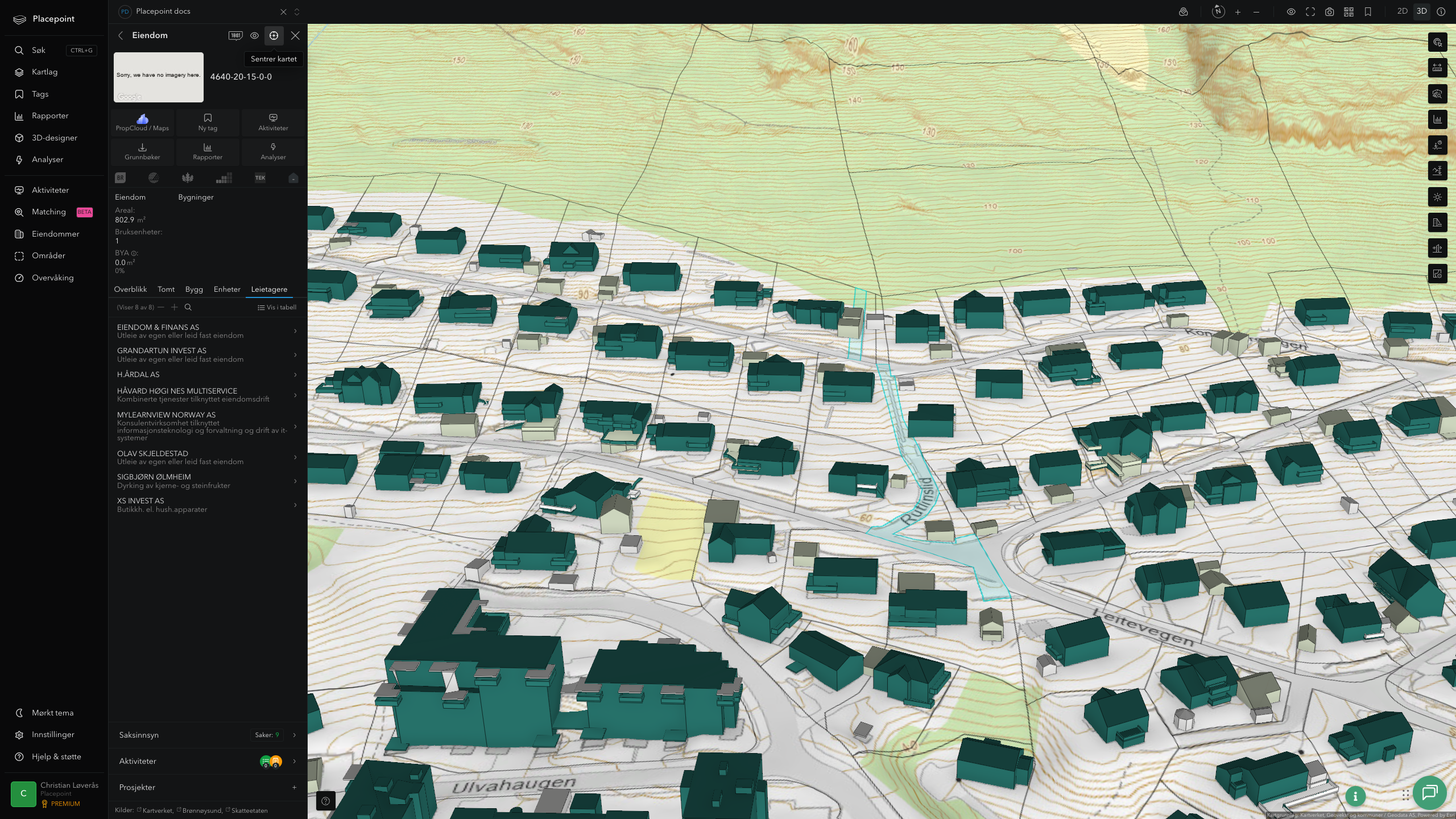Click the Ny tag button
1456x819 pixels.
point(208,122)
